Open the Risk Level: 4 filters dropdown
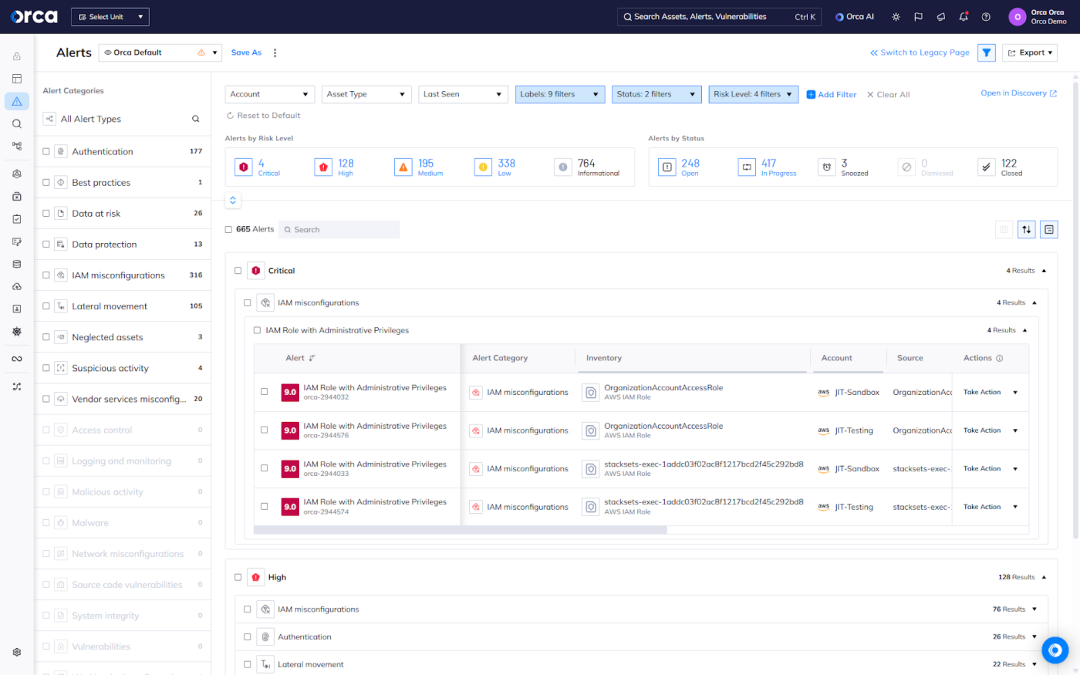Image resolution: width=1080 pixels, height=675 pixels. click(x=754, y=94)
